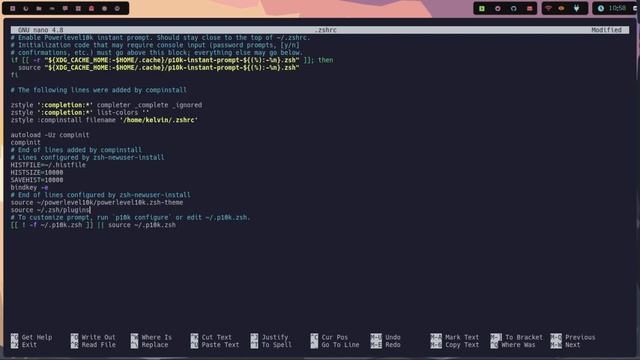The height and width of the screenshot is (360, 640).
Task: Click the To Spell shortcut label
Action: (277, 345)
